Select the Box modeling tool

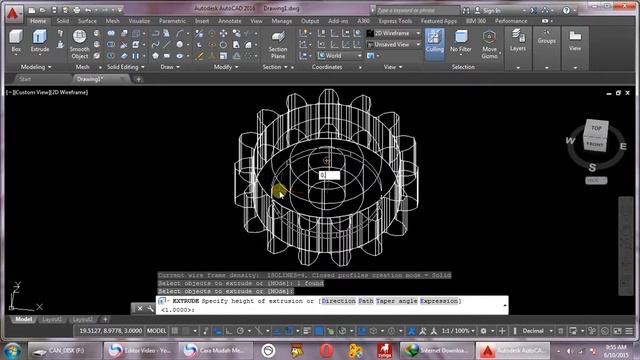coord(16,41)
